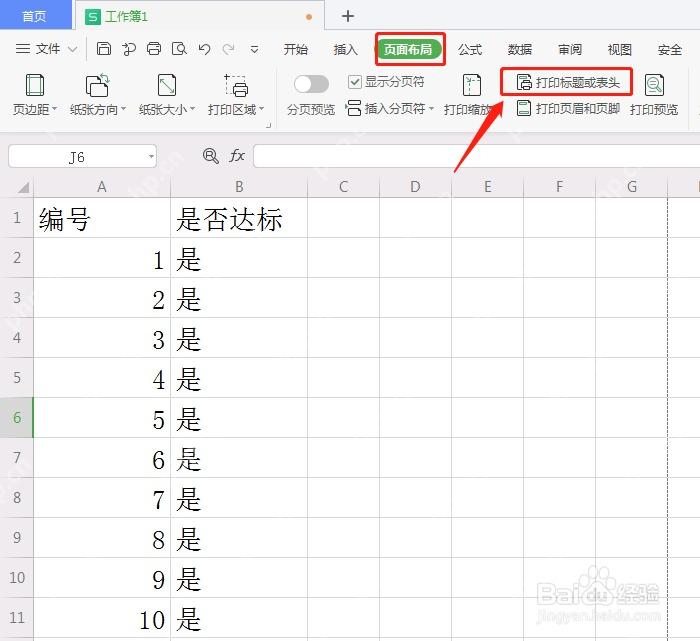Switch to the 审阅 ribbon tab
This screenshot has height=641, width=700.
(x=570, y=49)
